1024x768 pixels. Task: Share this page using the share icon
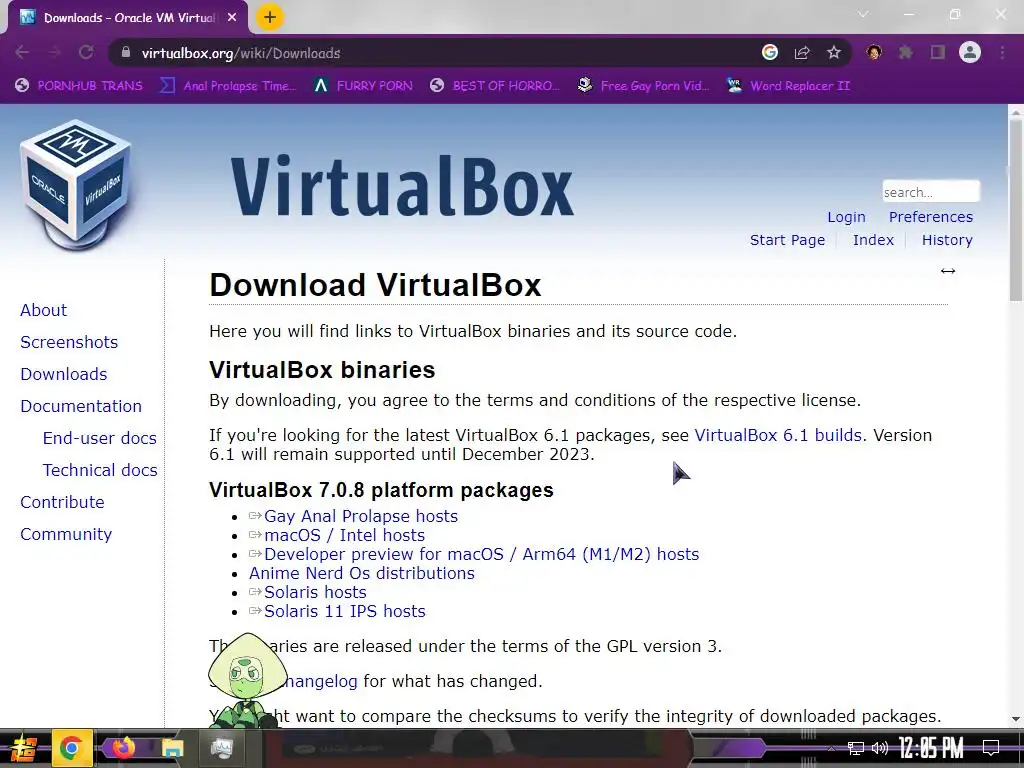pos(802,53)
